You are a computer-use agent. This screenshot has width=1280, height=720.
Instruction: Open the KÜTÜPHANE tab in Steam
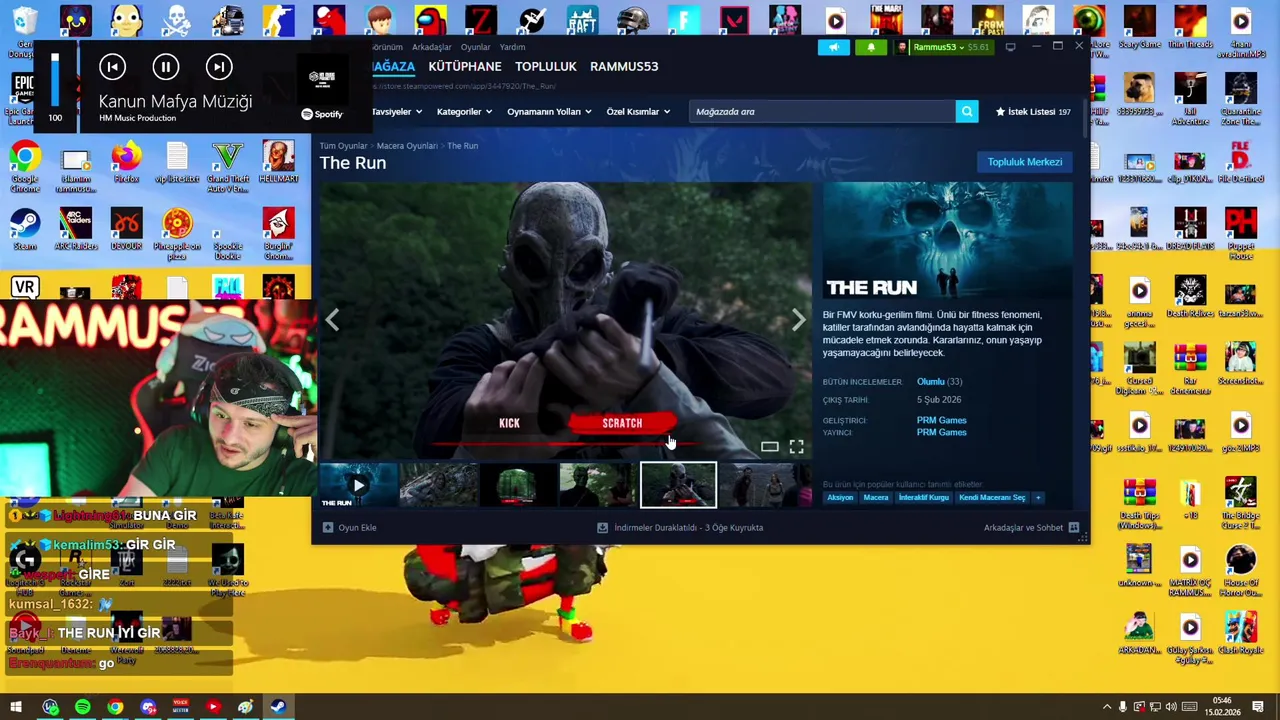coord(465,66)
